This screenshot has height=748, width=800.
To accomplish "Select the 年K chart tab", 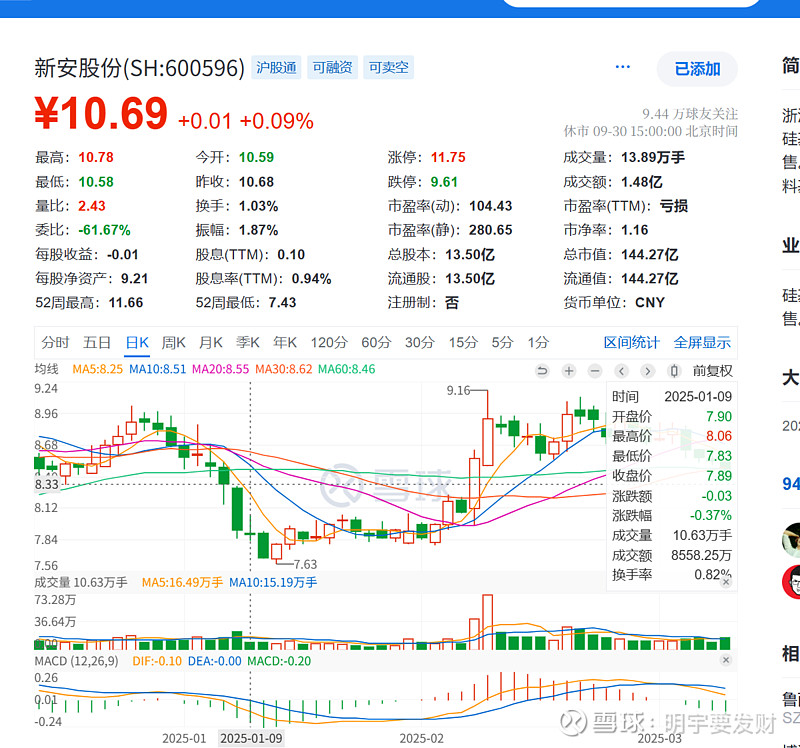I will point(285,342).
